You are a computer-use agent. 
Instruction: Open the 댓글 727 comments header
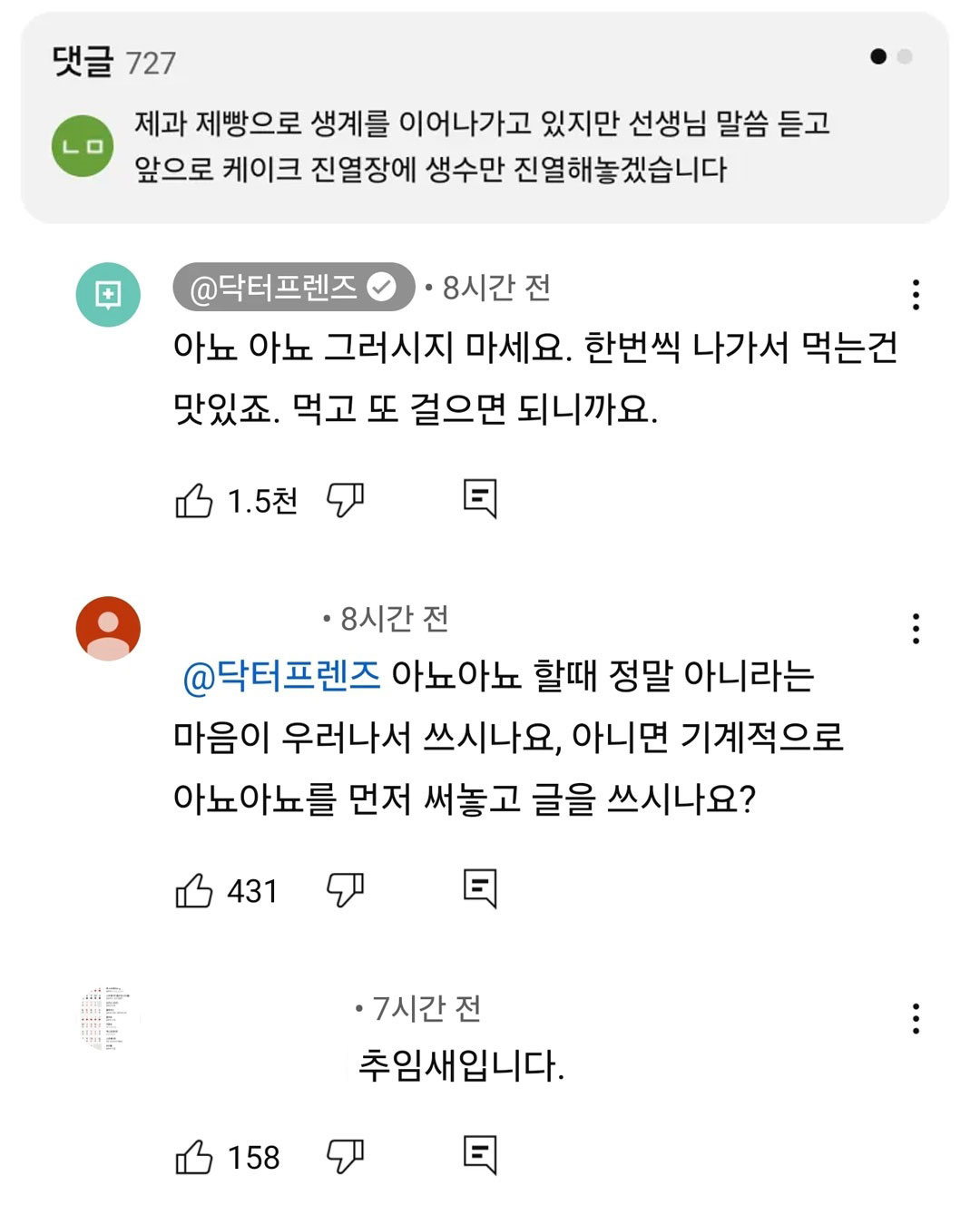click(x=114, y=62)
